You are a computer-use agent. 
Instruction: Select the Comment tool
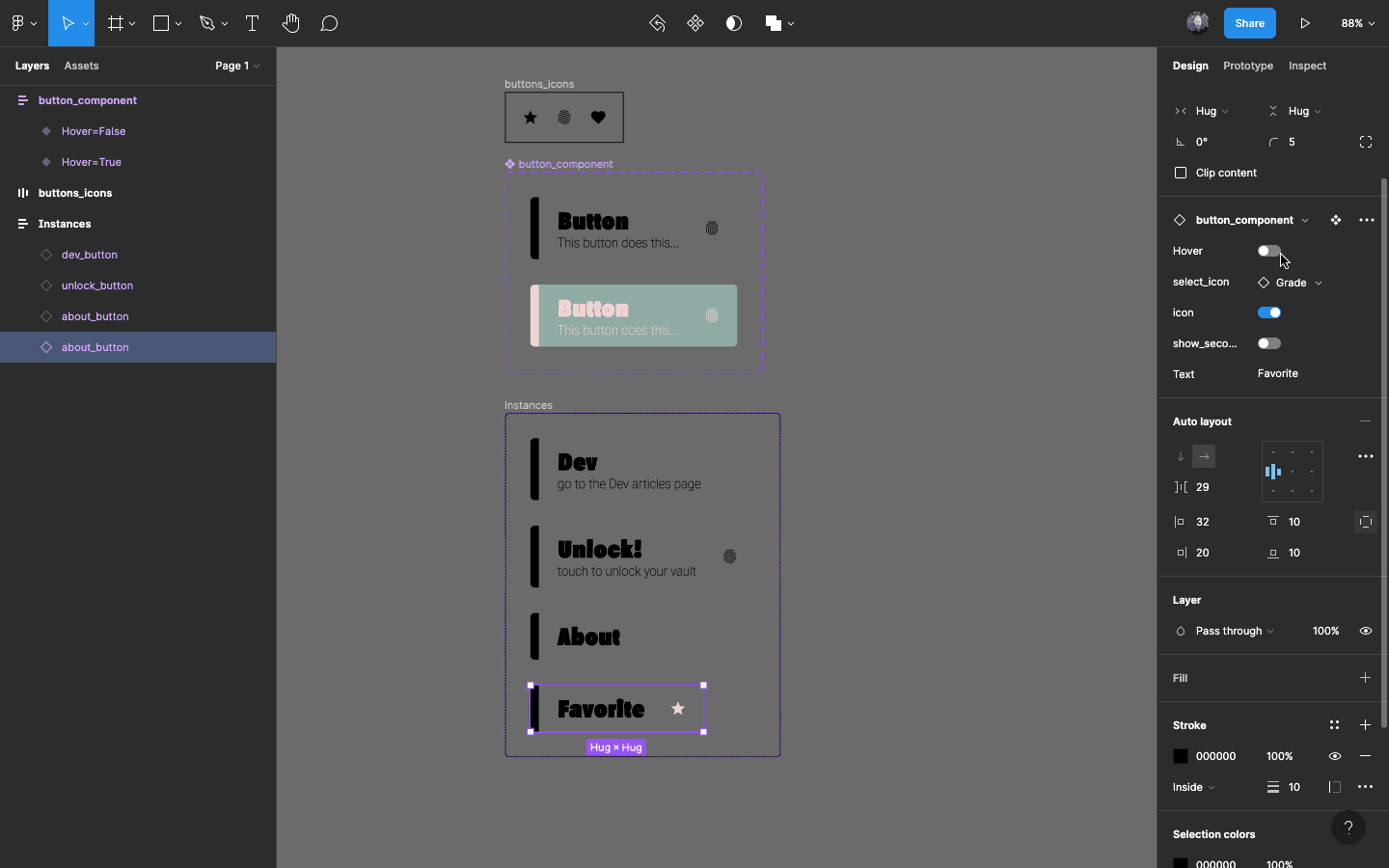tap(329, 23)
